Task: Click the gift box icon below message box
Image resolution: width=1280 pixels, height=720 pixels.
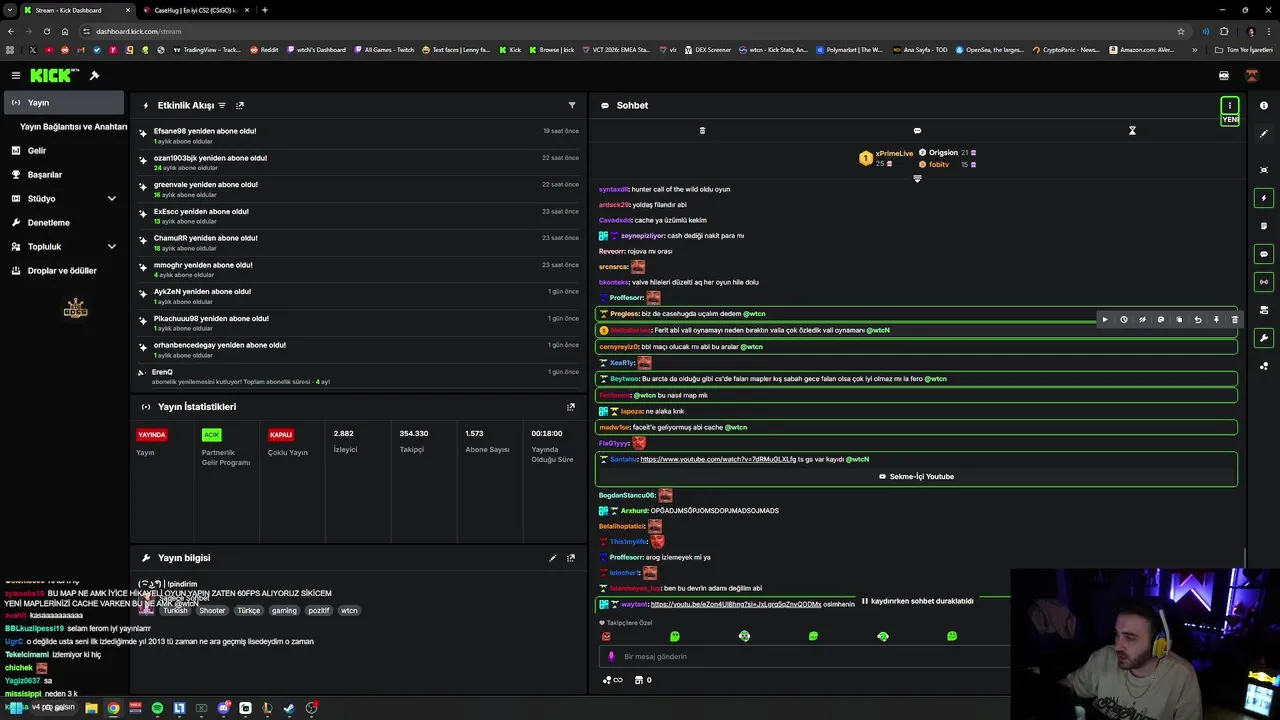Action: (x=639, y=680)
